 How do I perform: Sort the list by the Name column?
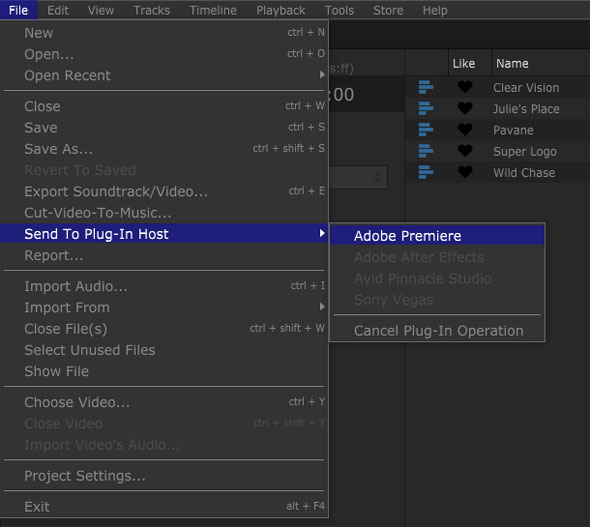coord(540,63)
